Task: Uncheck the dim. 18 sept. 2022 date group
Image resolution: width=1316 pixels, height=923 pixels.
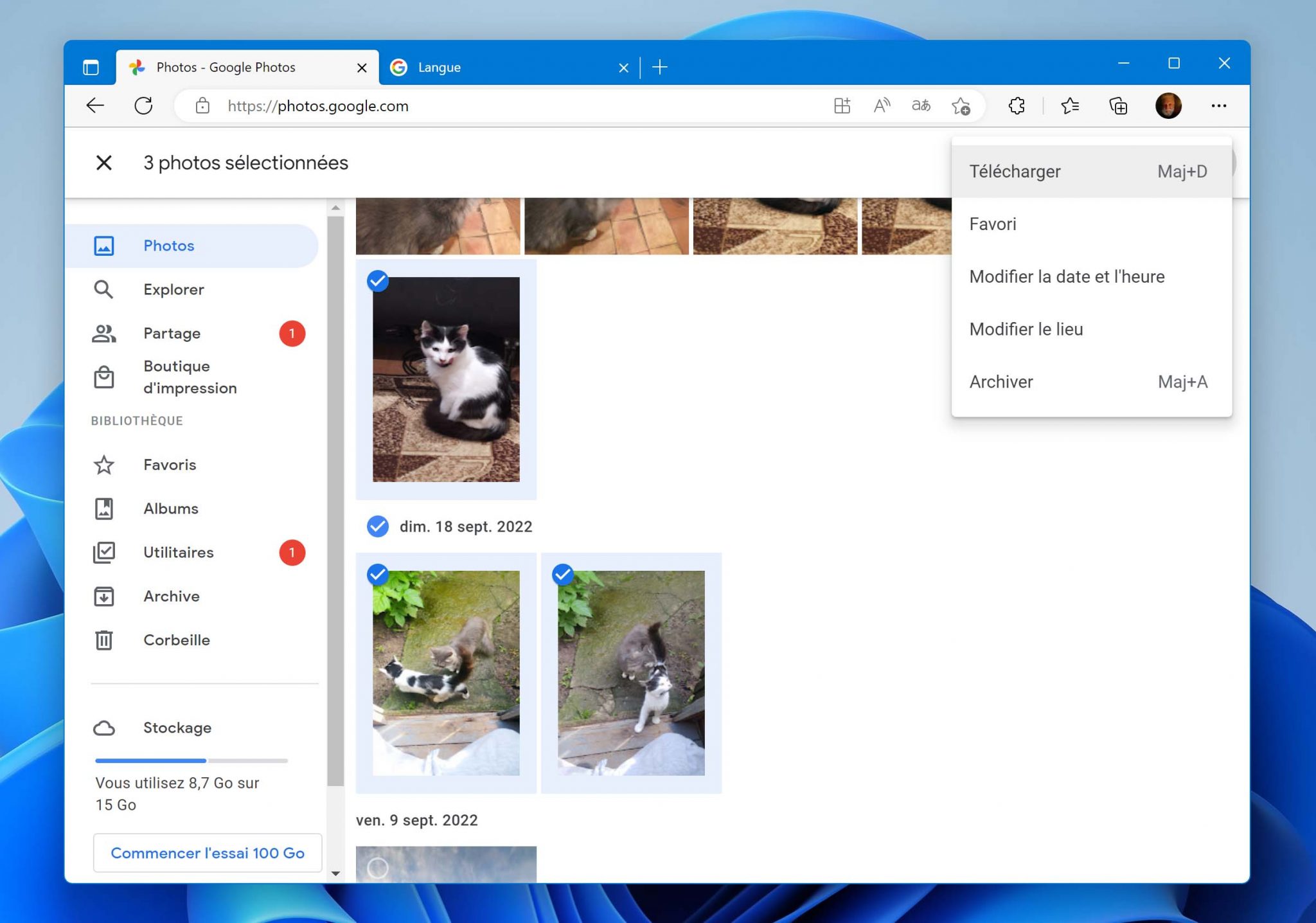Action: click(x=378, y=526)
